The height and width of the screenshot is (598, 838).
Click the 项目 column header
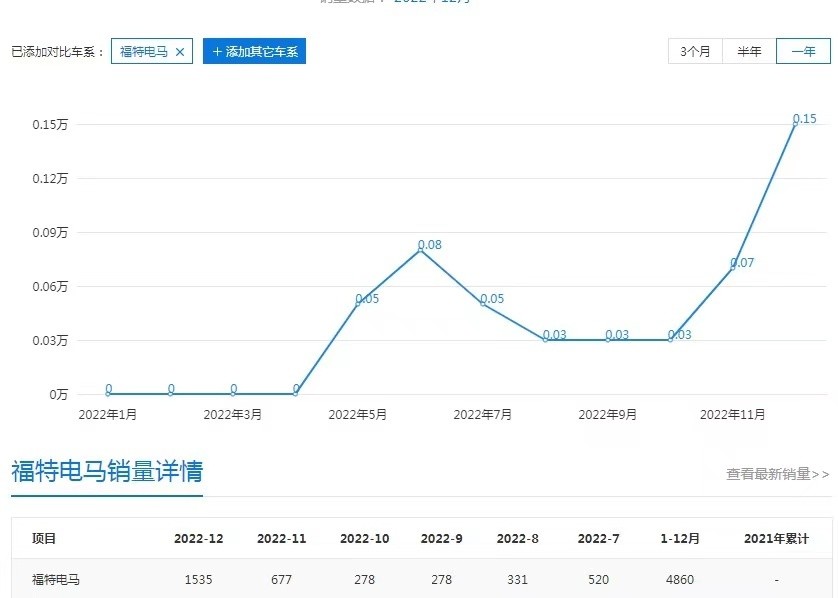click(x=44, y=539)
